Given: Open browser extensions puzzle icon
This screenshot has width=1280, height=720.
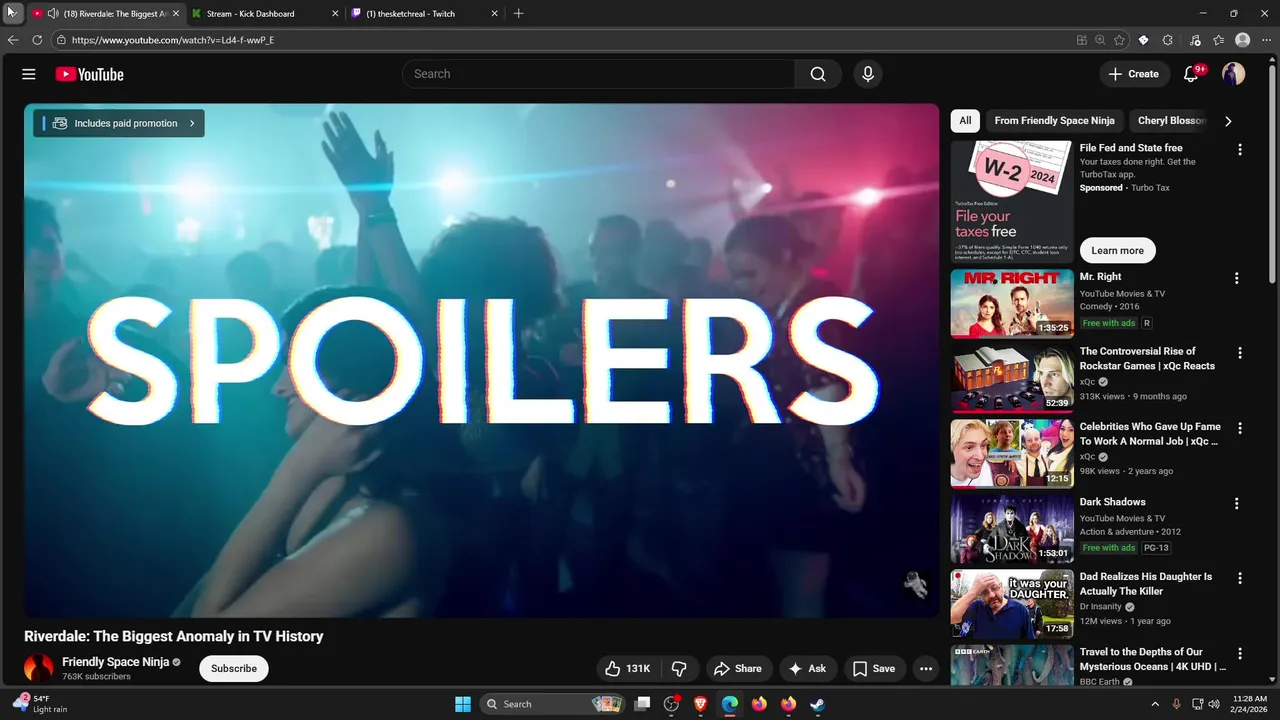Looking at the screenshot, I should click(1168, 40).
